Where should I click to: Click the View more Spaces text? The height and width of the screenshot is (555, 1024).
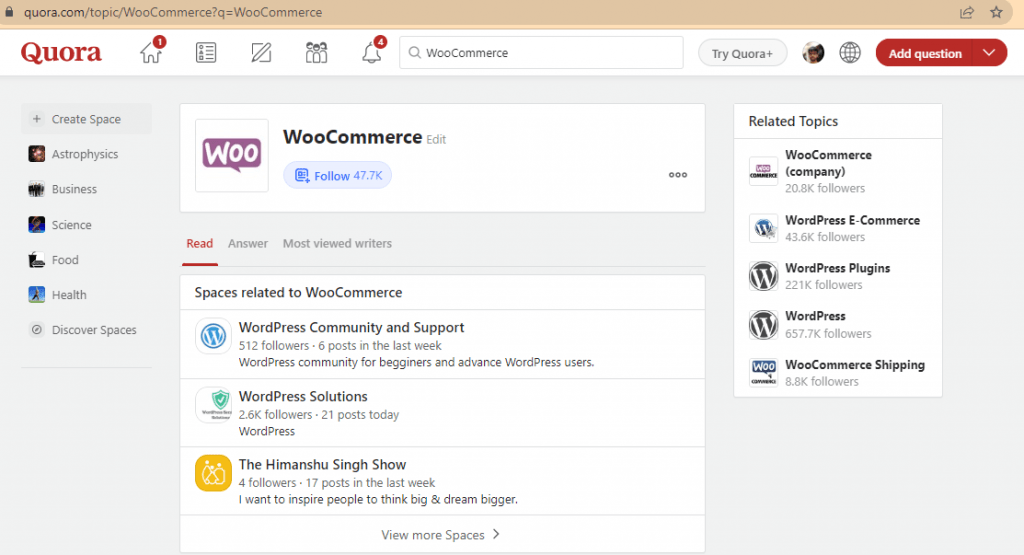[x=433, y=535]
